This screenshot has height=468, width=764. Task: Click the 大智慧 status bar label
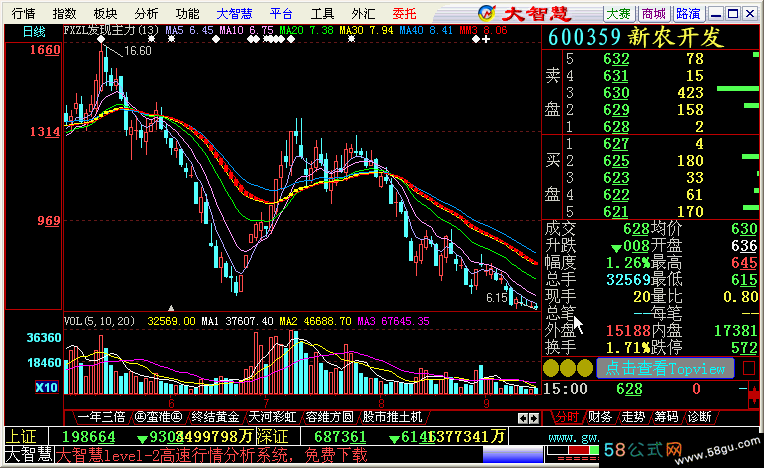click(29, 455)
